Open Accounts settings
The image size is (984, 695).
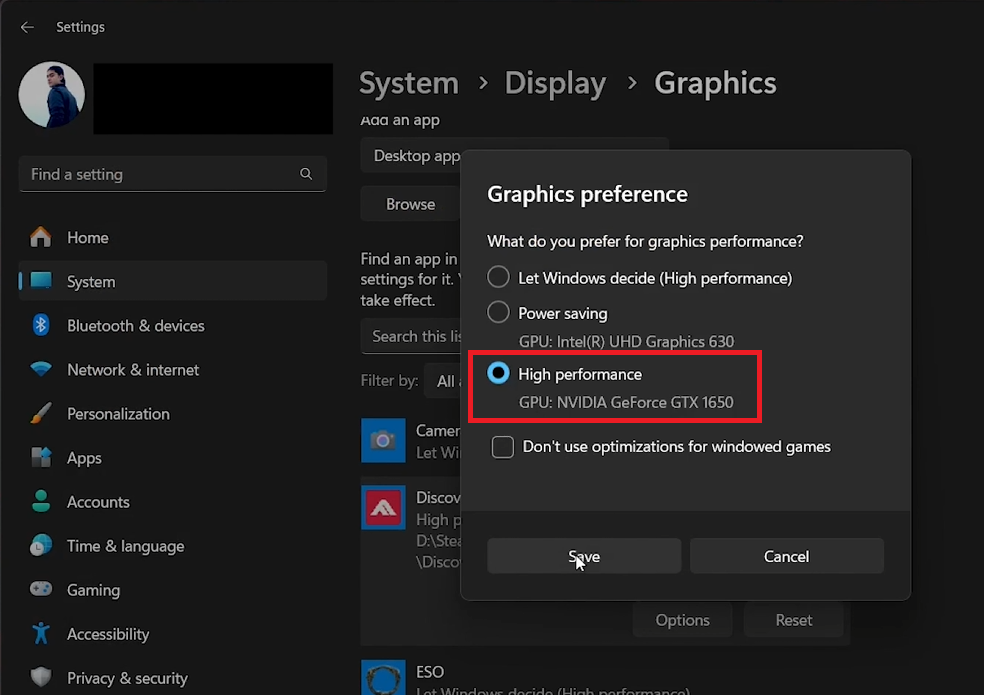point(98,502)
